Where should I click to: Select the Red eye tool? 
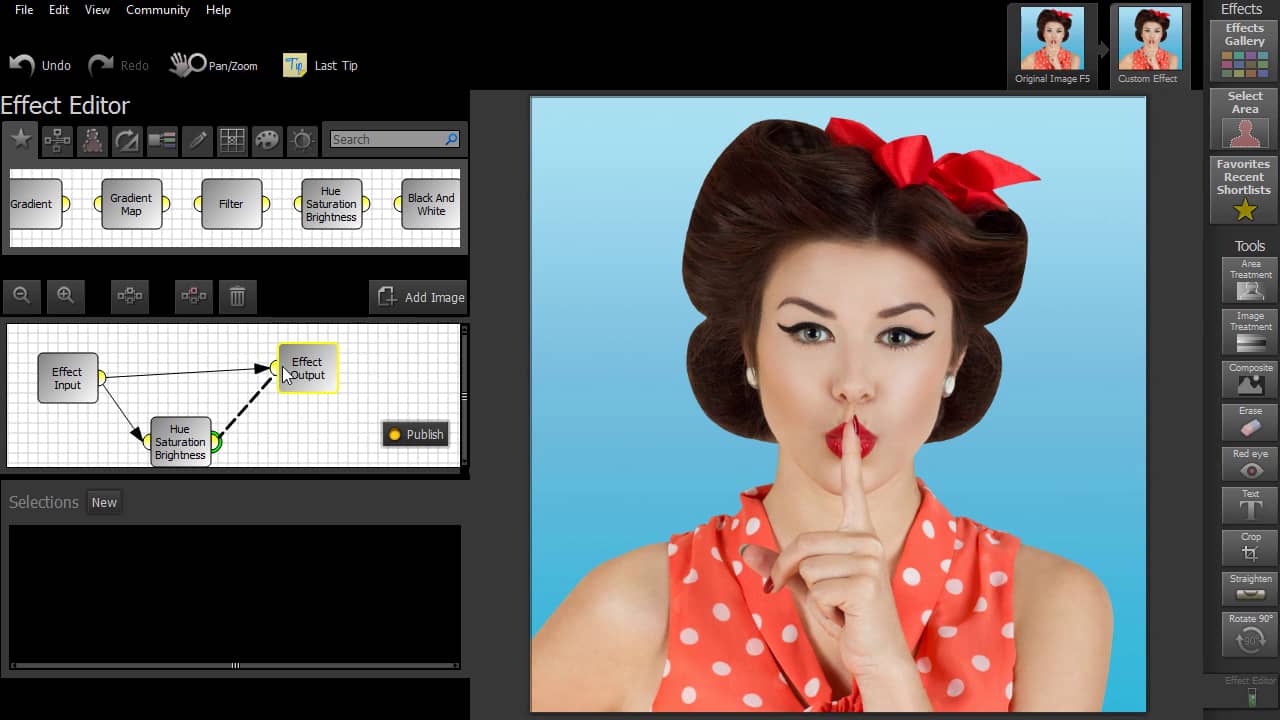pos(1250,466)
